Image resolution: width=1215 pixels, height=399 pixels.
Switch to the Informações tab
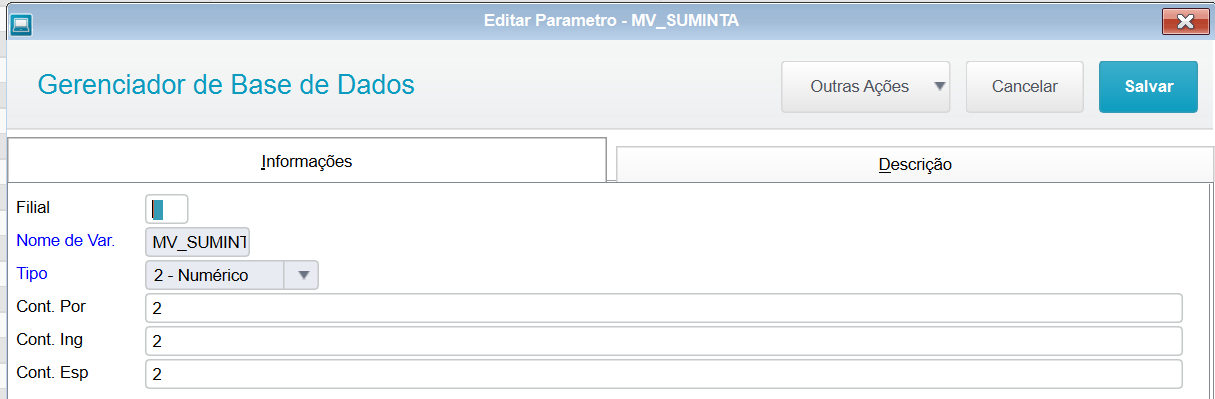(x=307, y=160)
